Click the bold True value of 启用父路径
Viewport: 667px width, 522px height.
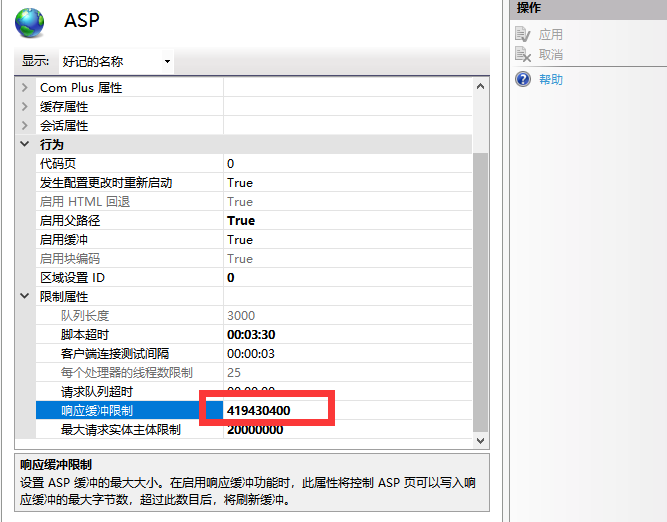click(241, 220)
